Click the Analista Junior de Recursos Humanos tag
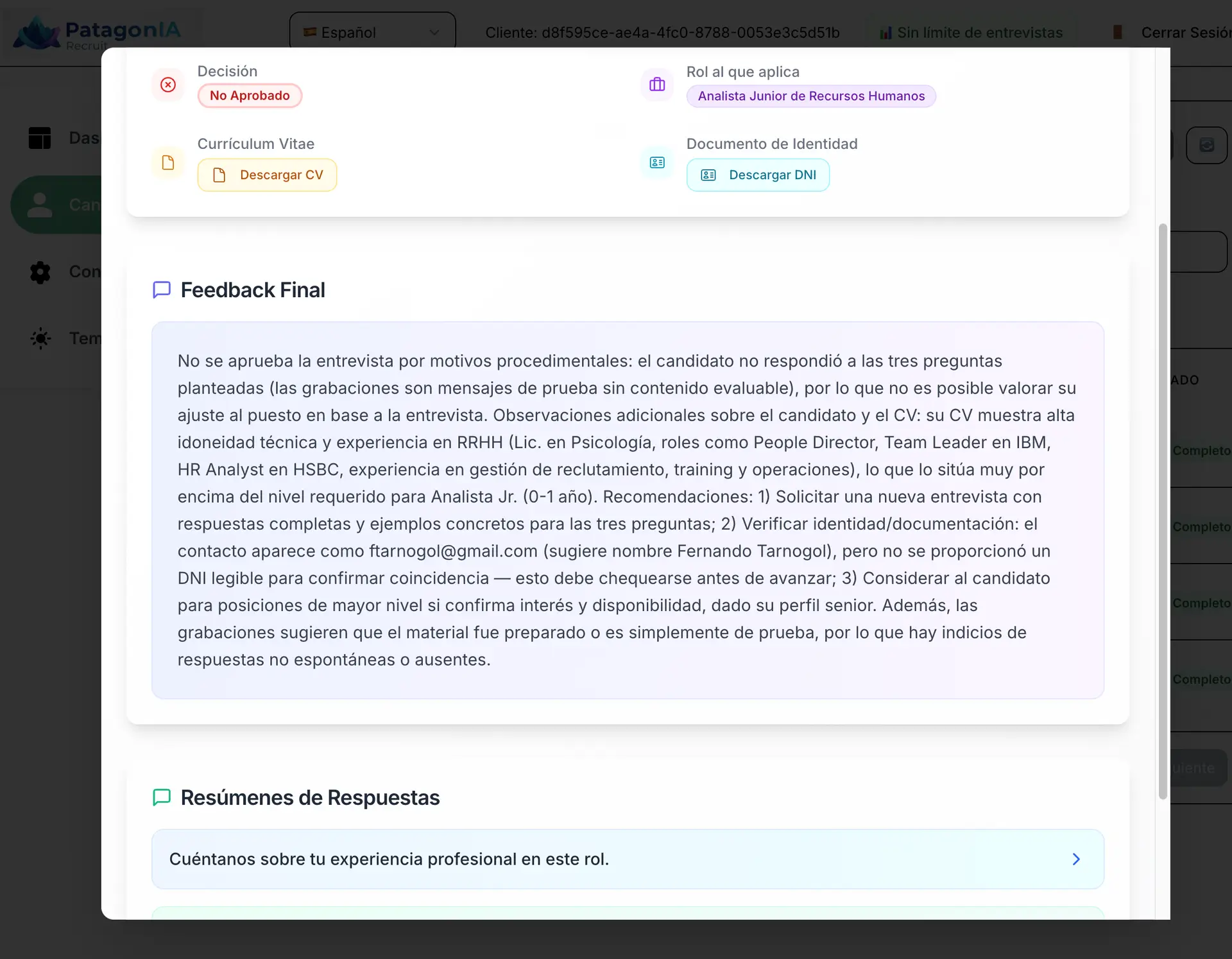 (x=811, y=96)
